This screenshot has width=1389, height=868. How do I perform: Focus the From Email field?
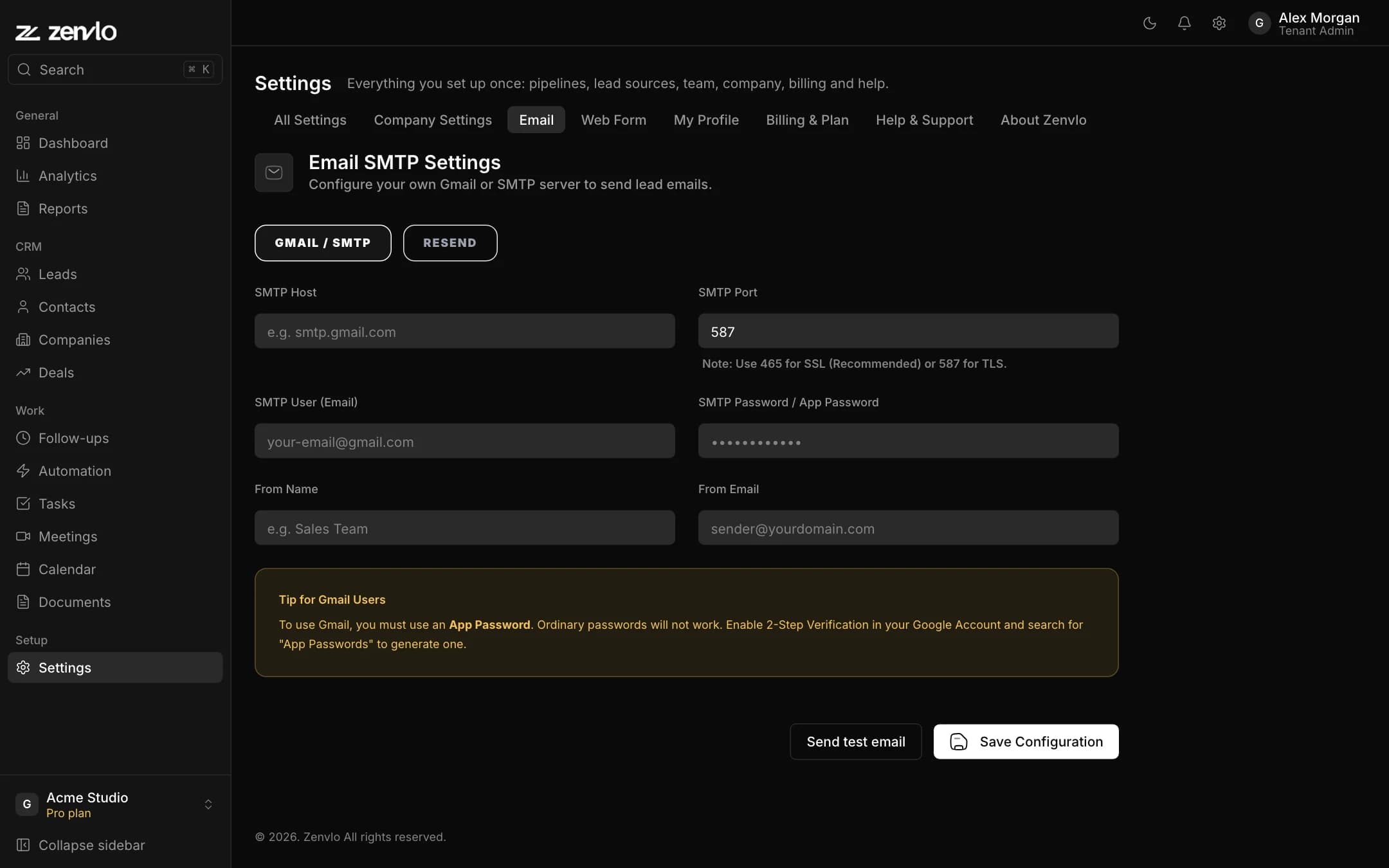[909, 528]
